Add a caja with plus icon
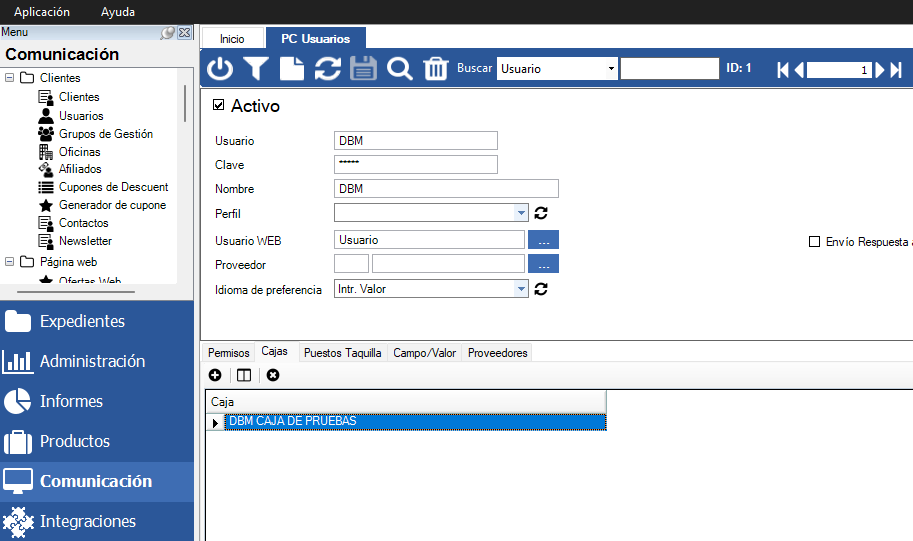Screen dimensions: 913x541 [x=215, y=375]
